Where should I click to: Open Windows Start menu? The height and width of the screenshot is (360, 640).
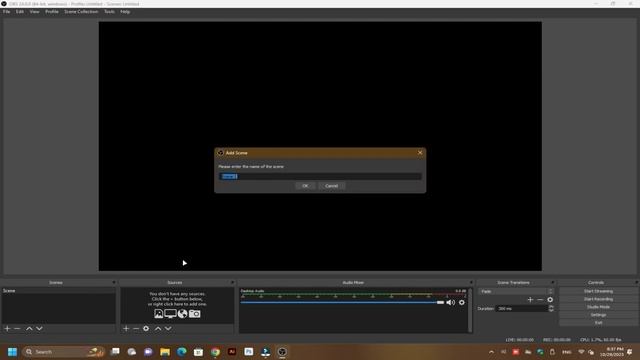(12, 352)
